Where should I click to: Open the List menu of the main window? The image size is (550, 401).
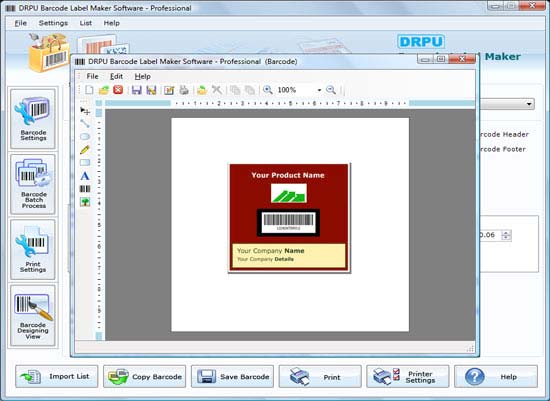(86, 23)
